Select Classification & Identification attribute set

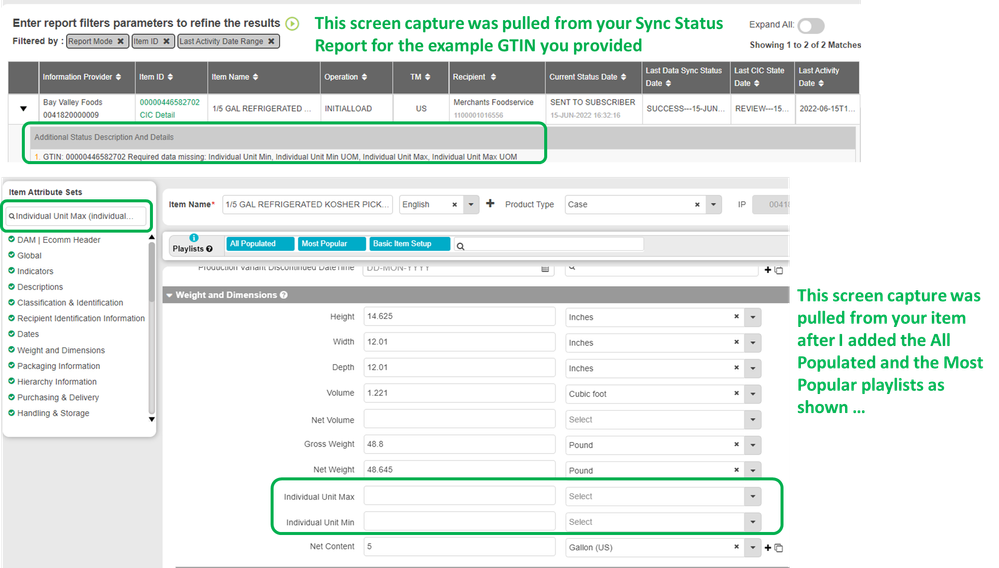[70, 302]
